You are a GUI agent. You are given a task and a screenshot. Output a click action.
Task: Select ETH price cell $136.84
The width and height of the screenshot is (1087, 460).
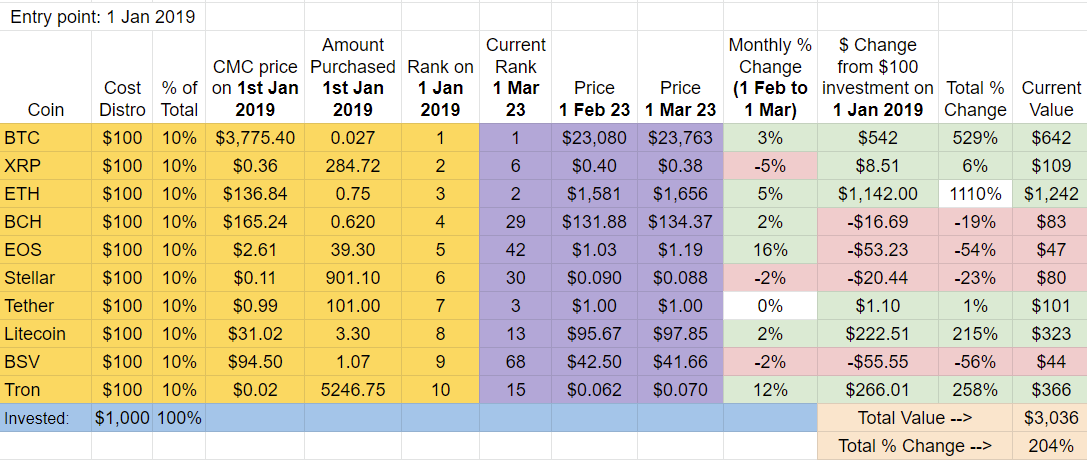coord(254,194)
